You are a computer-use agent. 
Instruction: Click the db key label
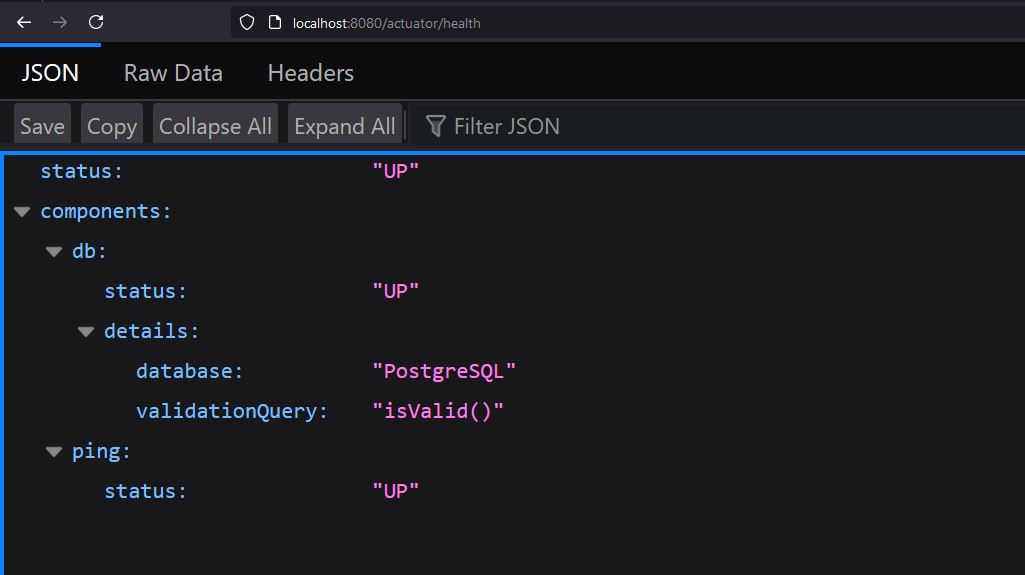click(x=89, y=252)
